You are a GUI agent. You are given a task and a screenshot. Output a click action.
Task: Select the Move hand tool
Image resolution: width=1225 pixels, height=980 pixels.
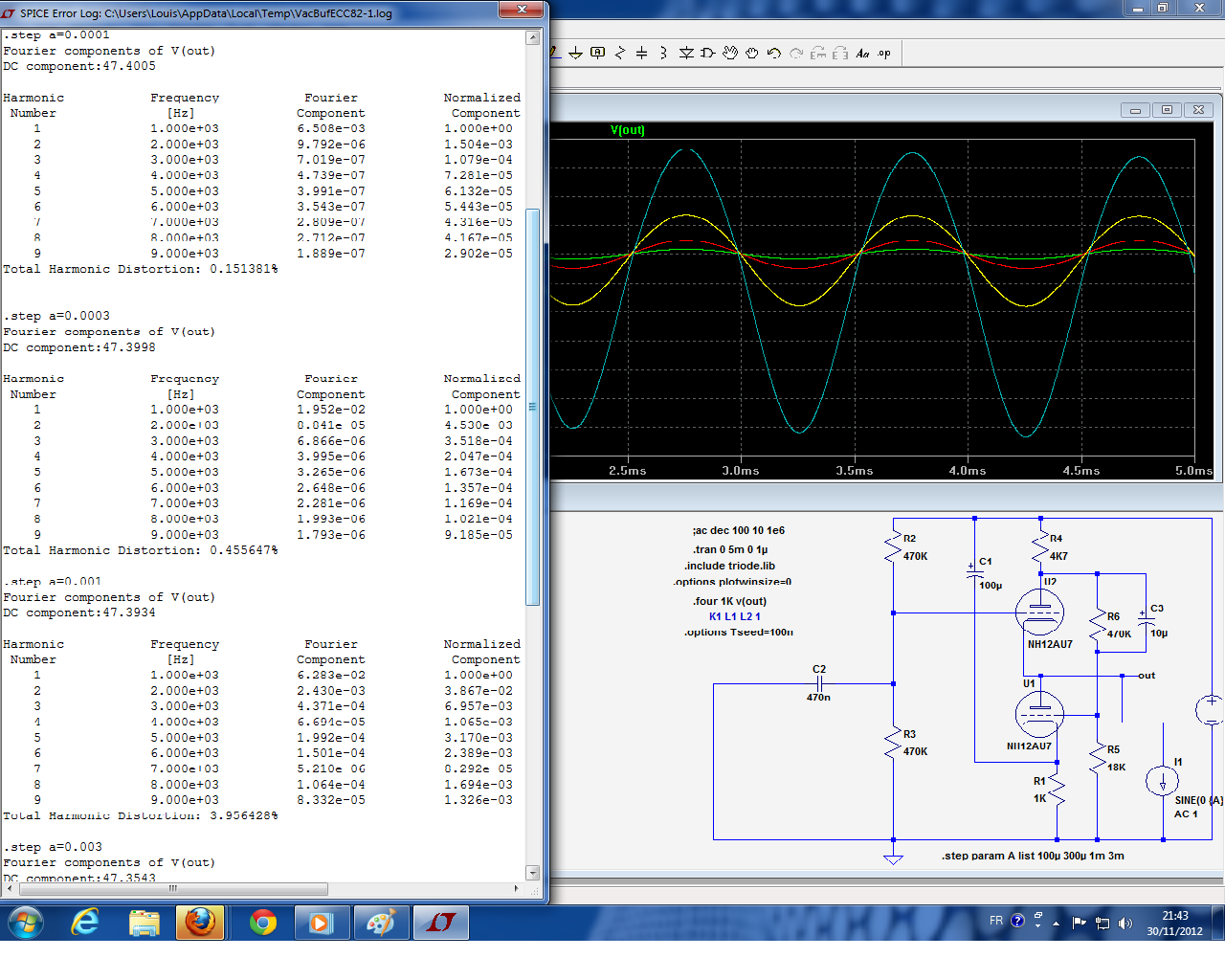pos(730,54)
